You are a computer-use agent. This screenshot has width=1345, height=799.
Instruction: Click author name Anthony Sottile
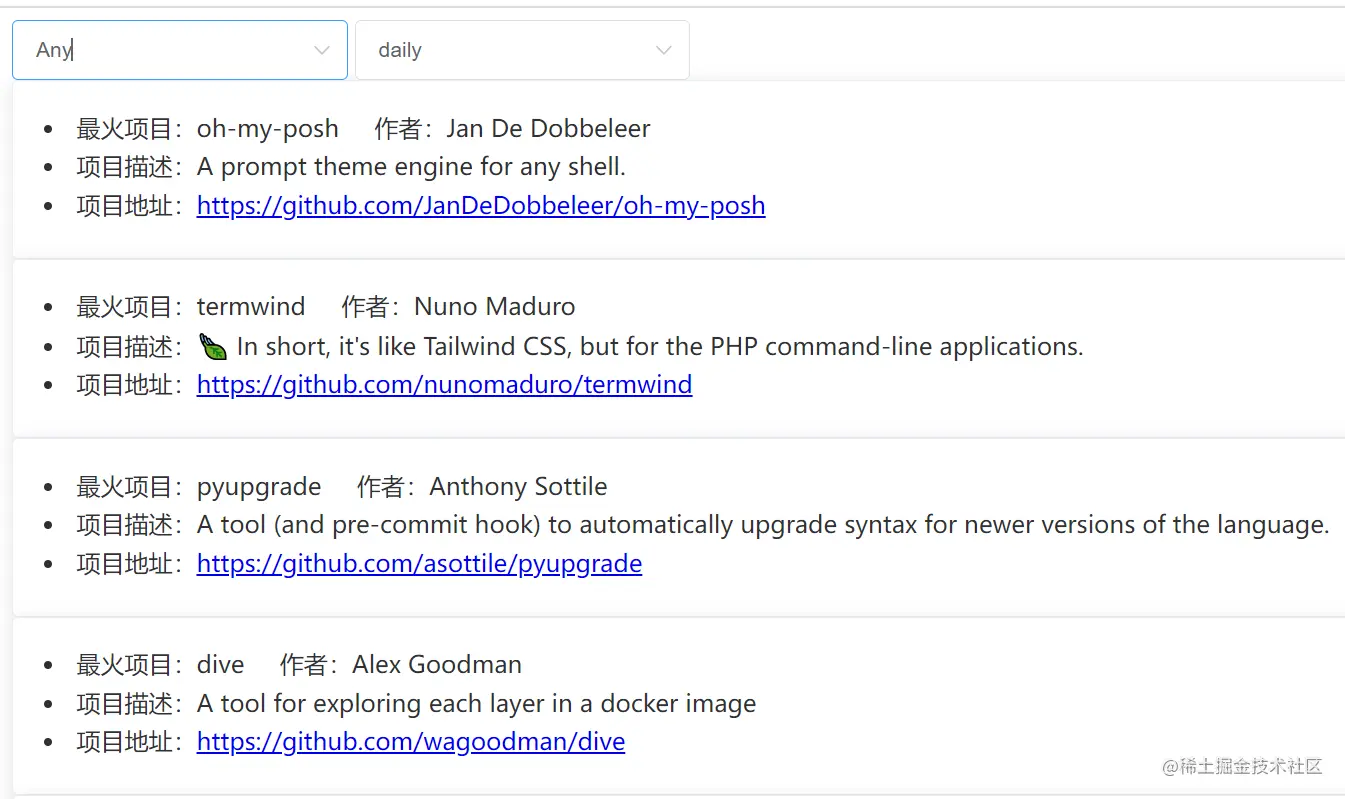518,487
